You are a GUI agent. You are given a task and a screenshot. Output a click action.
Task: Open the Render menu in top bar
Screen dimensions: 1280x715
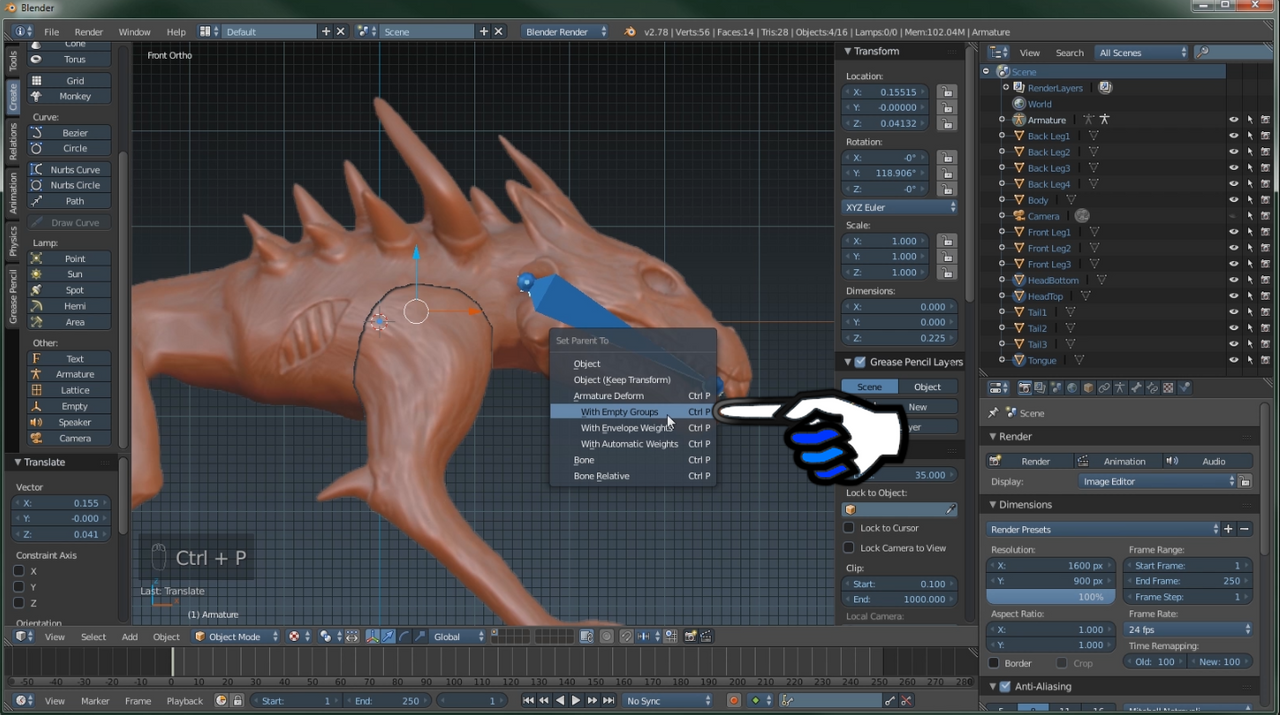click(x=88, y=32)
